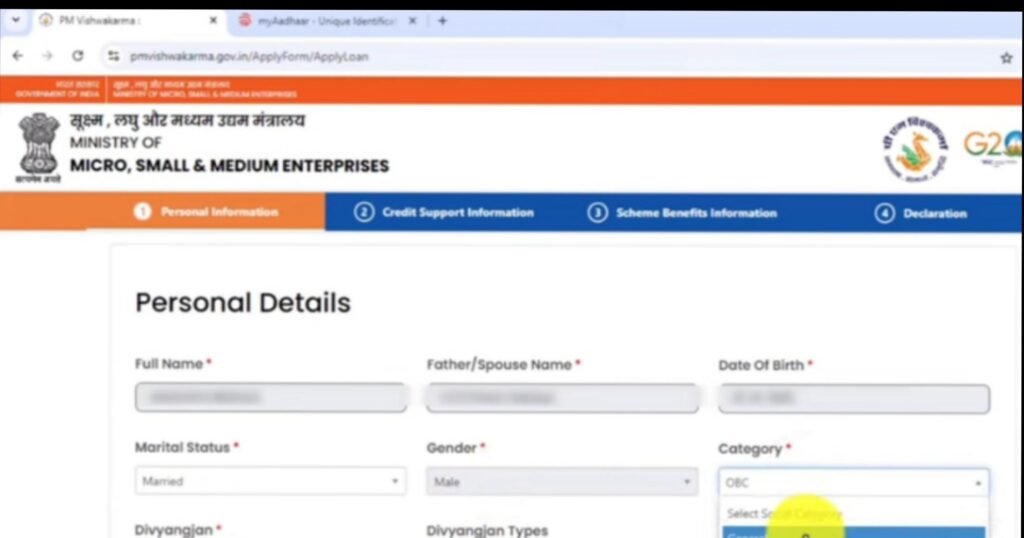Viewport: 1024px width, 538px height.
Task: Go to Declaration step
Action: click(921, 214)
